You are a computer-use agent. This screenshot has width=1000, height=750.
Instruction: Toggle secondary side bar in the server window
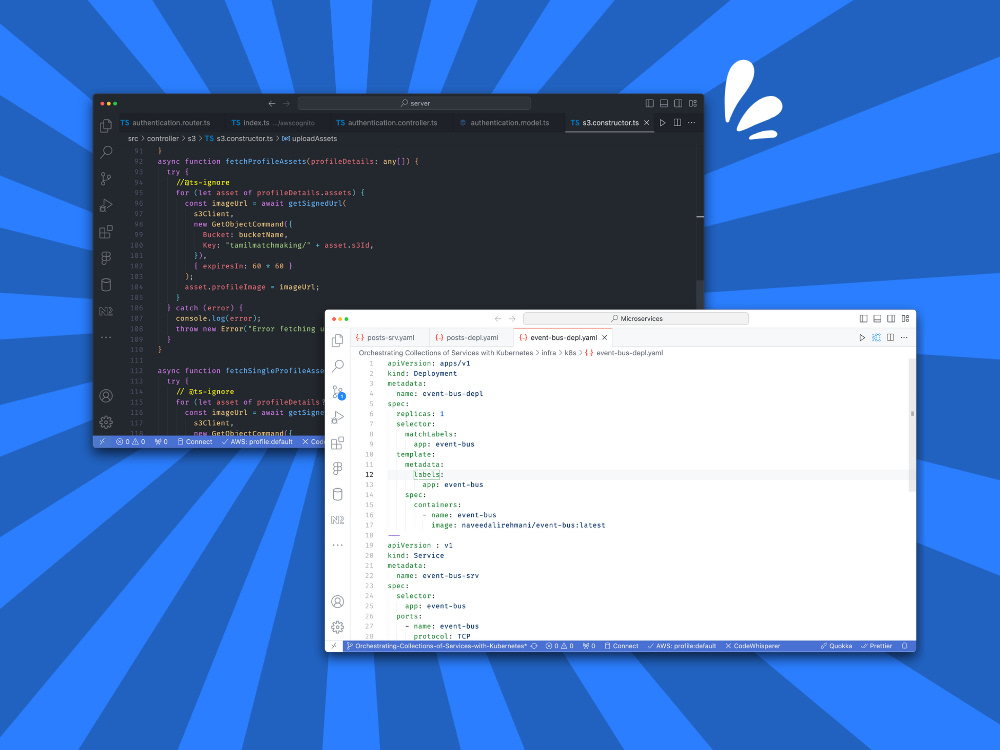678,103
